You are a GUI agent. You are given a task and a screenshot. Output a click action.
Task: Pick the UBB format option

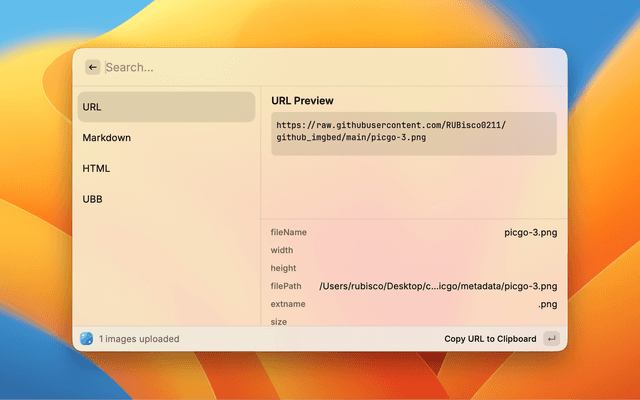click(166, 199)
